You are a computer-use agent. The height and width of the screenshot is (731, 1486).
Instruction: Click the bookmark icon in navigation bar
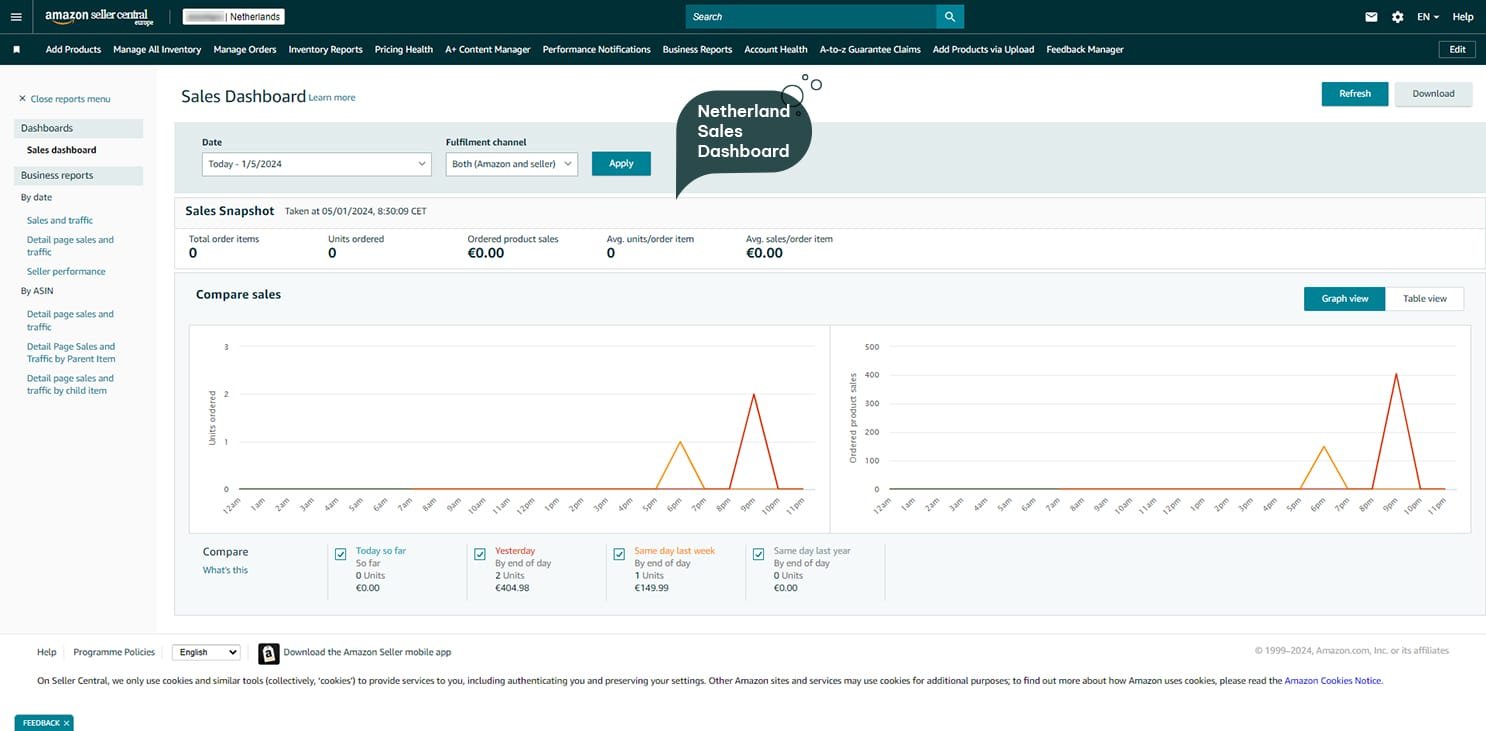(x=17, y=49)
